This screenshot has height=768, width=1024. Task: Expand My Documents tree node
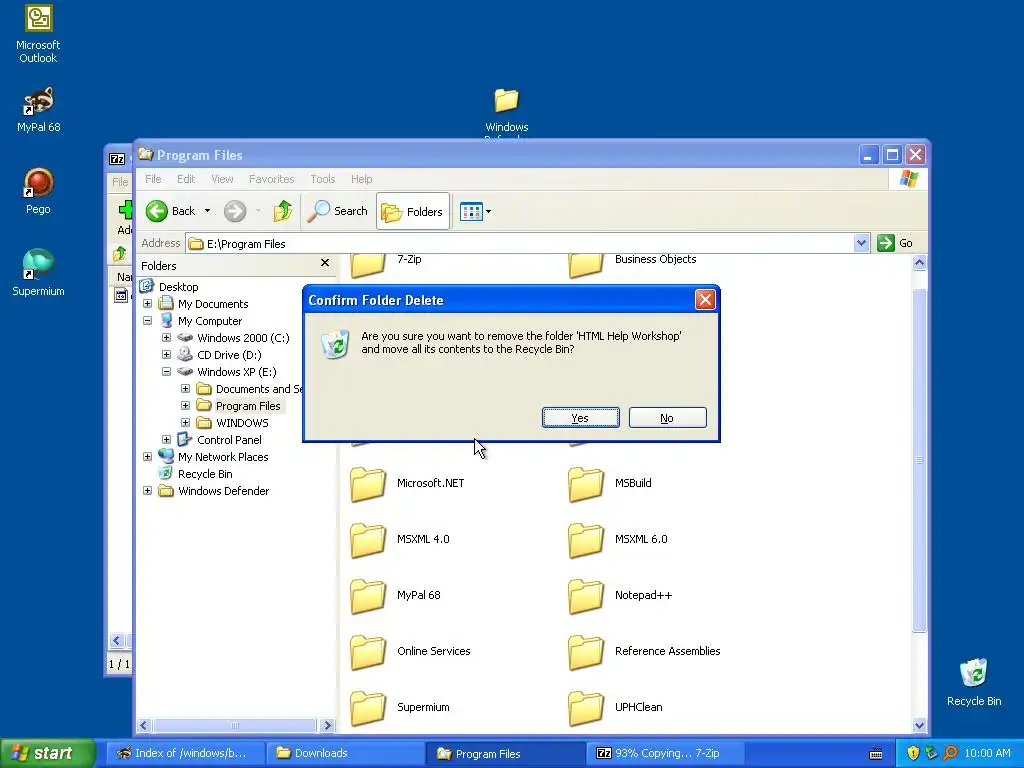point(148,304)
